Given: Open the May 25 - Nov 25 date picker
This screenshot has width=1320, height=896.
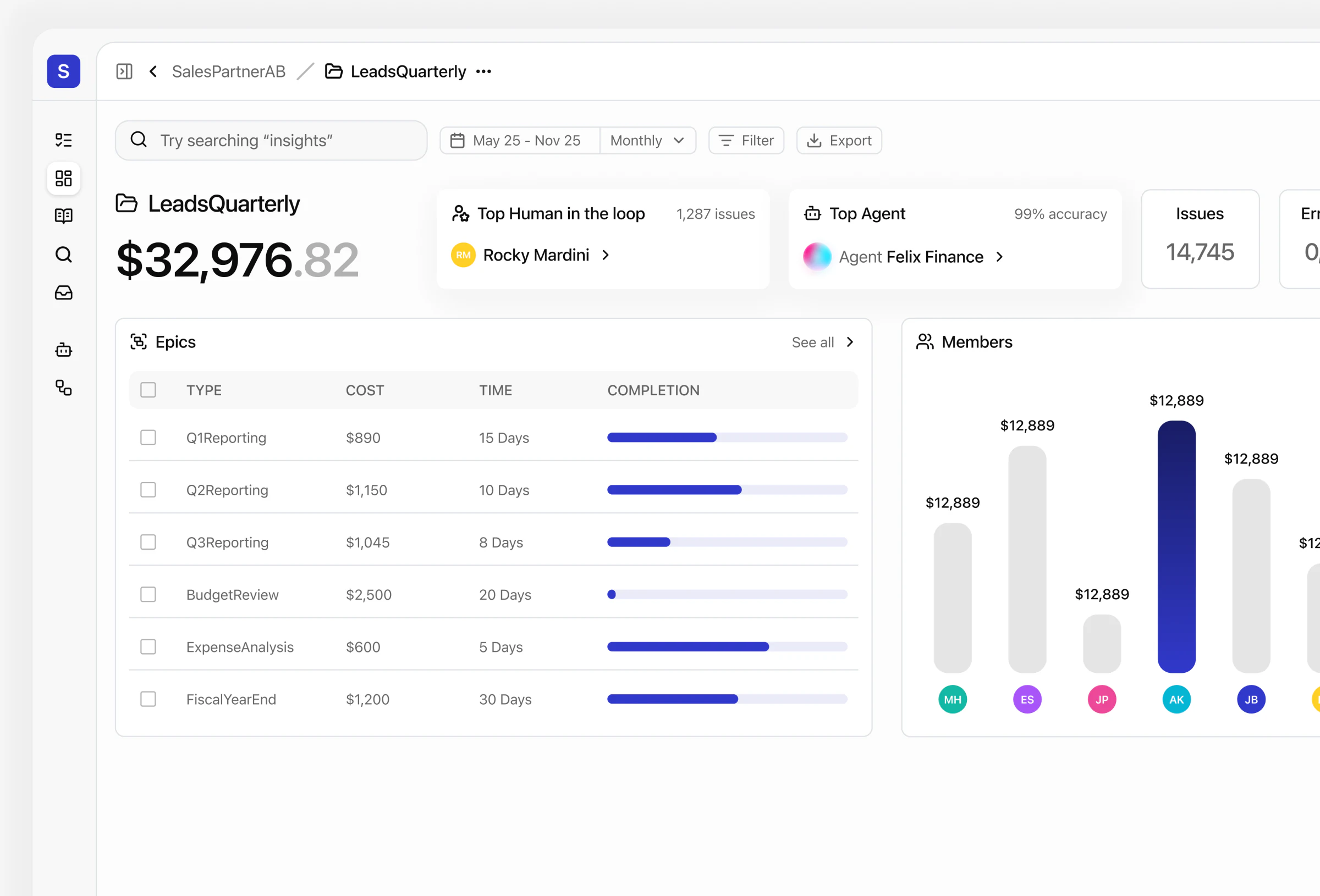Looking at the screenshot, I should coord(520,140).
